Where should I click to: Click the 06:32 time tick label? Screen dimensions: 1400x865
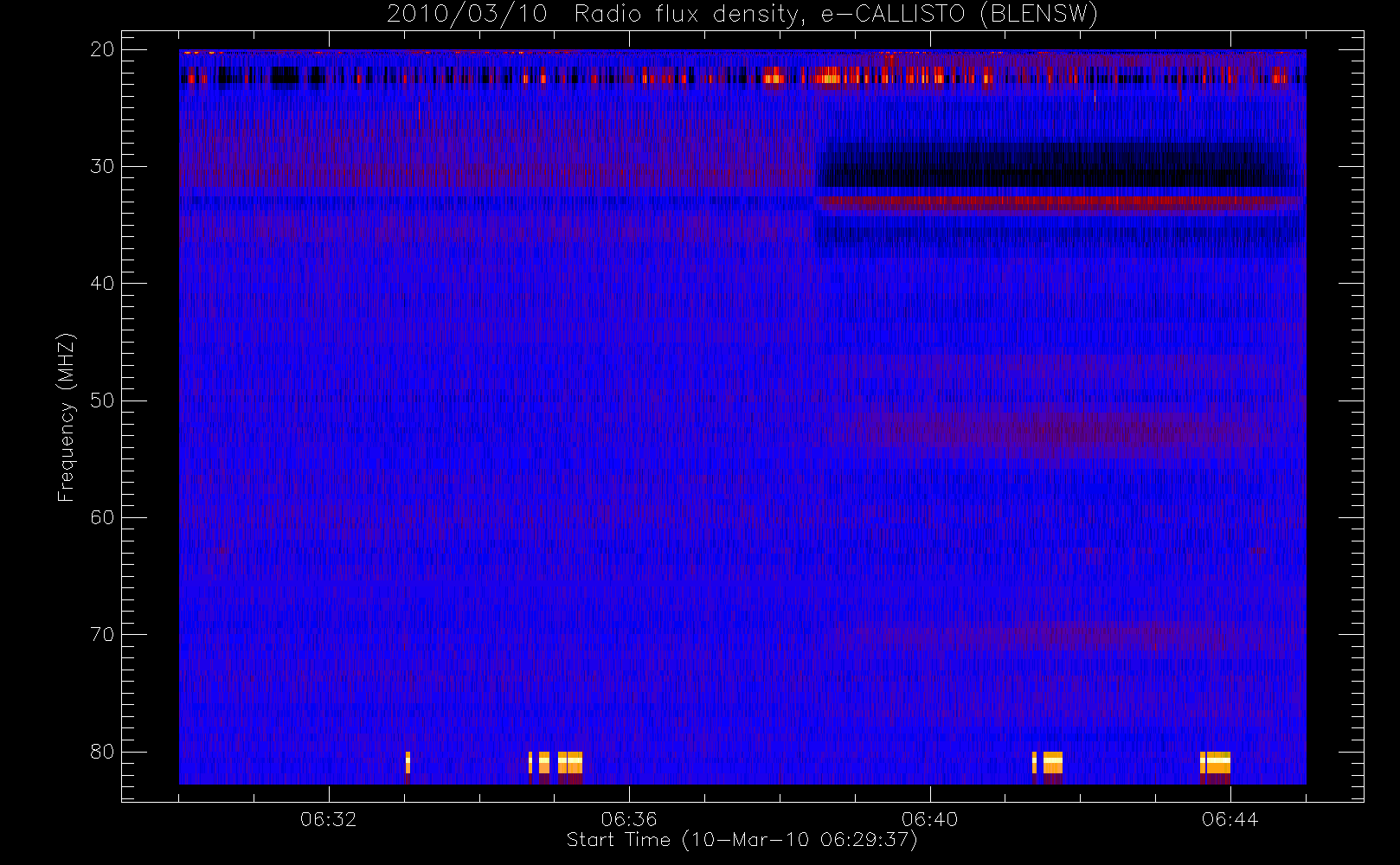click(329, 819)
